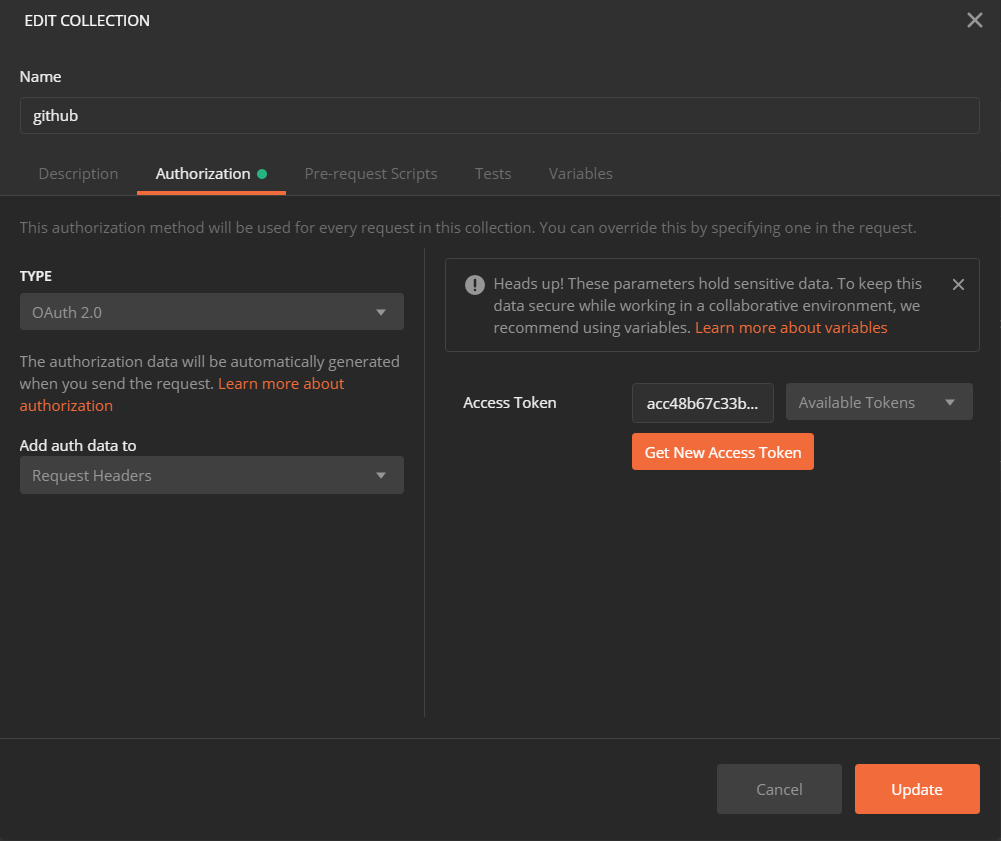Screen dimensions: 1001x841
Task: Open the Request Headers dropdown
Action: point(211,475)
